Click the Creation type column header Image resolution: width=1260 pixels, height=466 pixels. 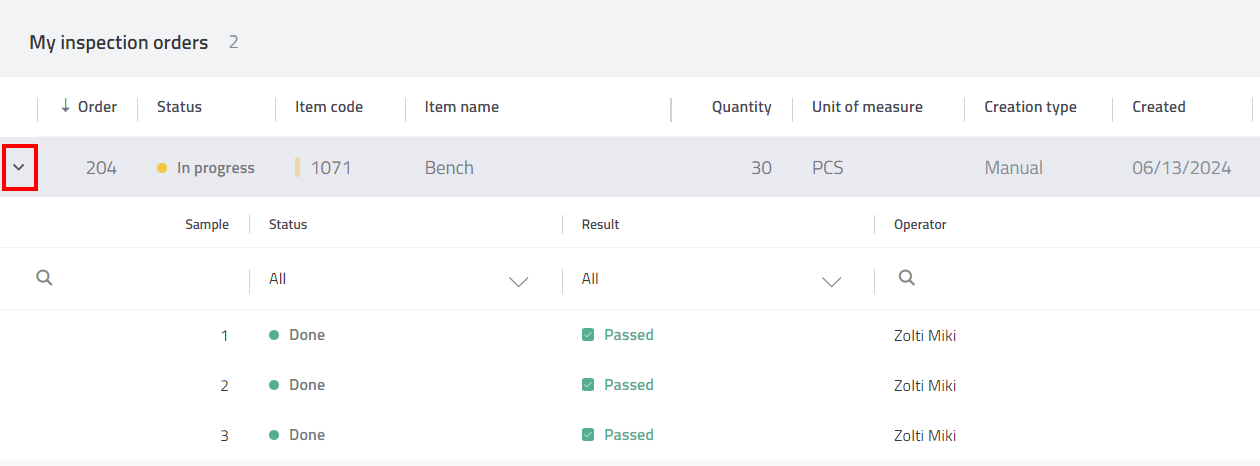(1030, 107)
